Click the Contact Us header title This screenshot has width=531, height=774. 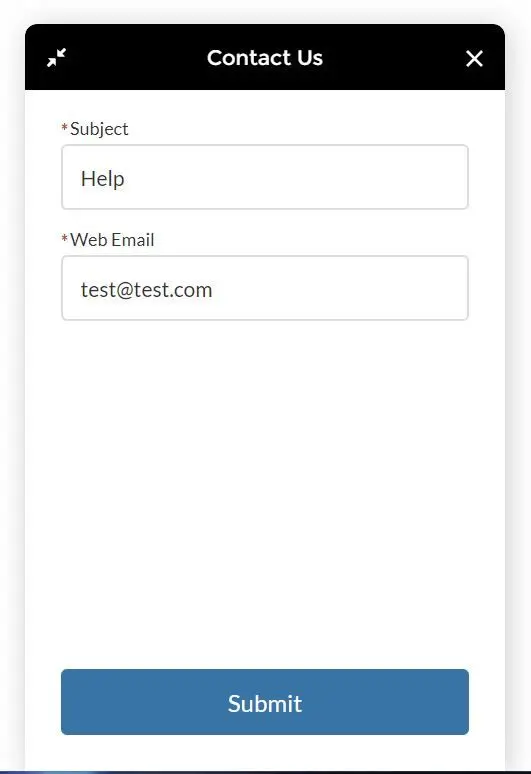265,58
